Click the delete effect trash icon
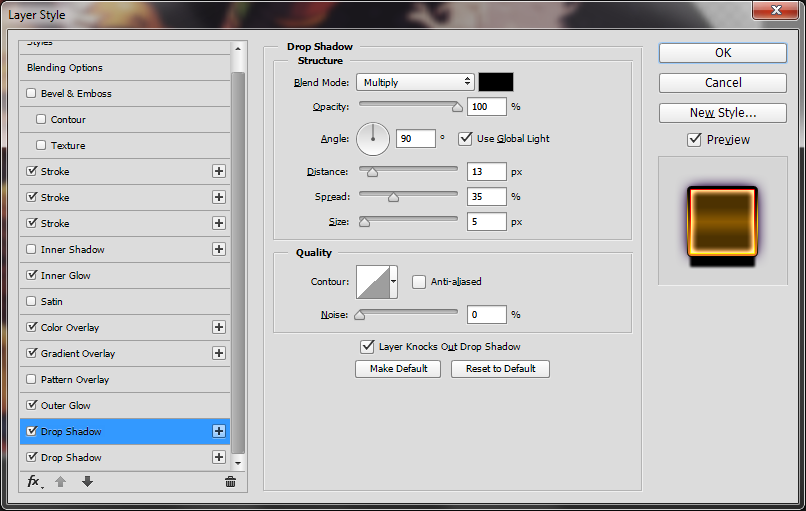This screenshot has height=511, width=806. tap(230, 482)
